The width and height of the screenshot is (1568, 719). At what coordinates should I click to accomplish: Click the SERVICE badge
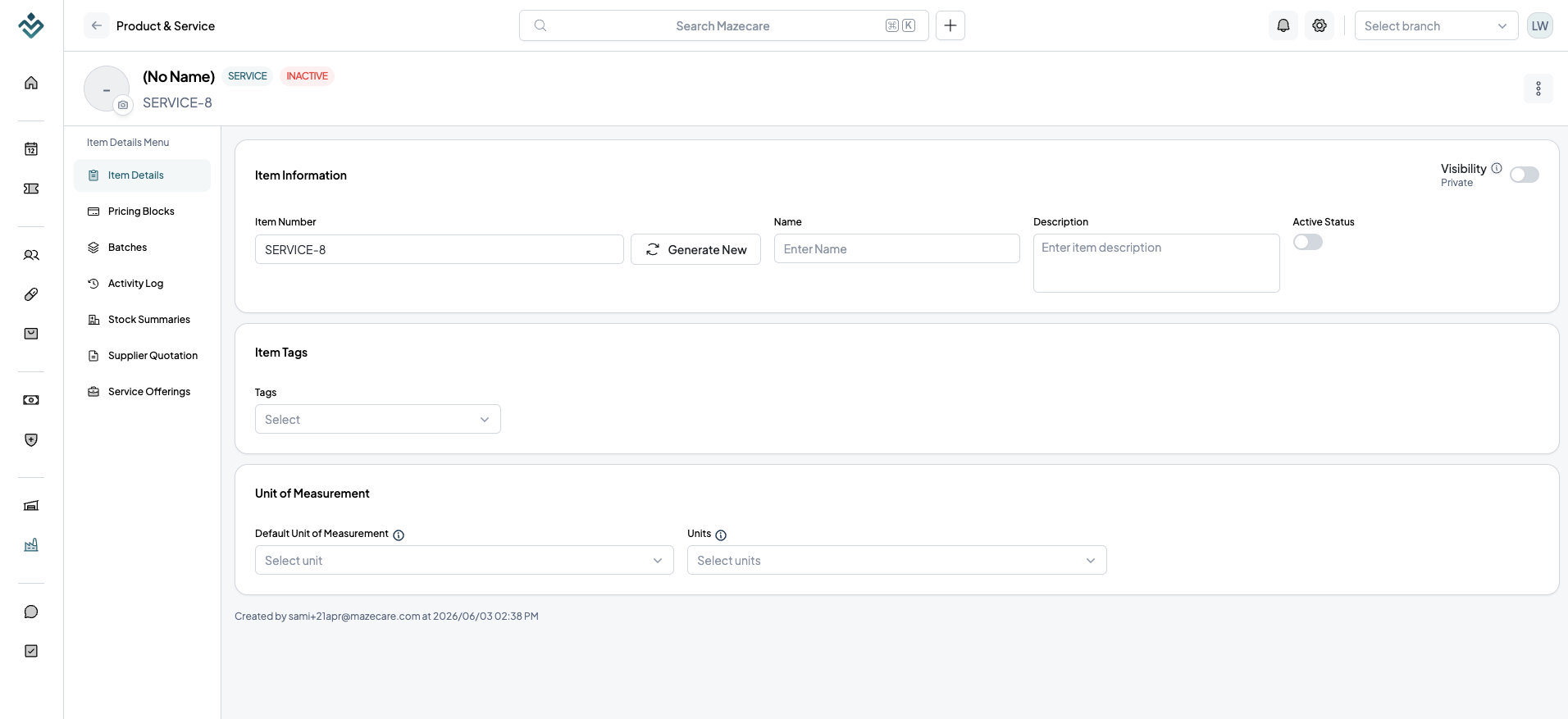tap(248, 76)
